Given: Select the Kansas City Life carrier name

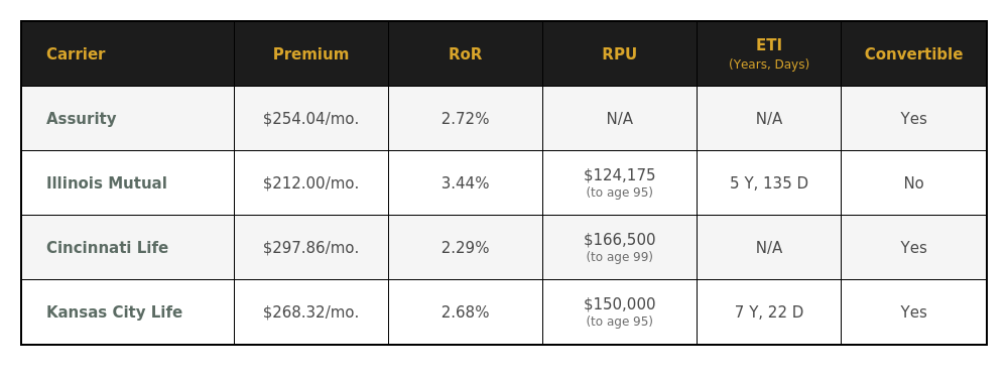Looking at the screenshot, I should pyautogui.click(x=114, y=312).
